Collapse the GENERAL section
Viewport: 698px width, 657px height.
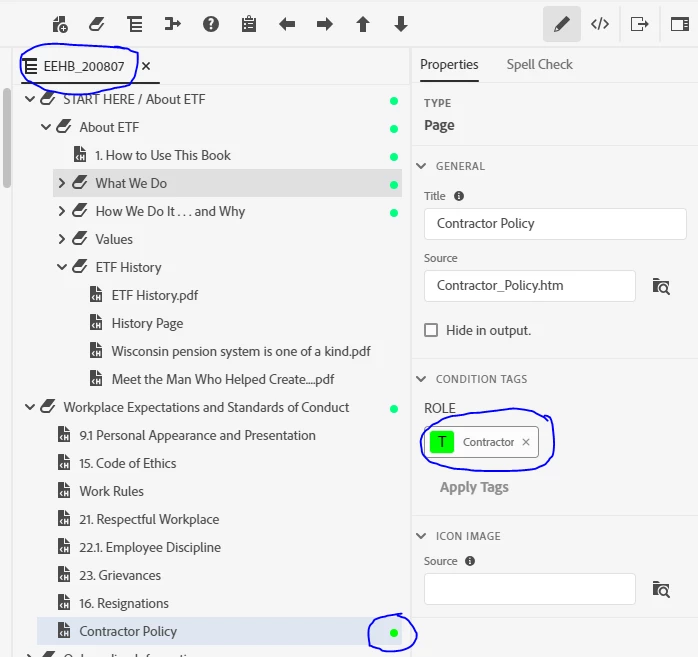[x=421, y=166]
